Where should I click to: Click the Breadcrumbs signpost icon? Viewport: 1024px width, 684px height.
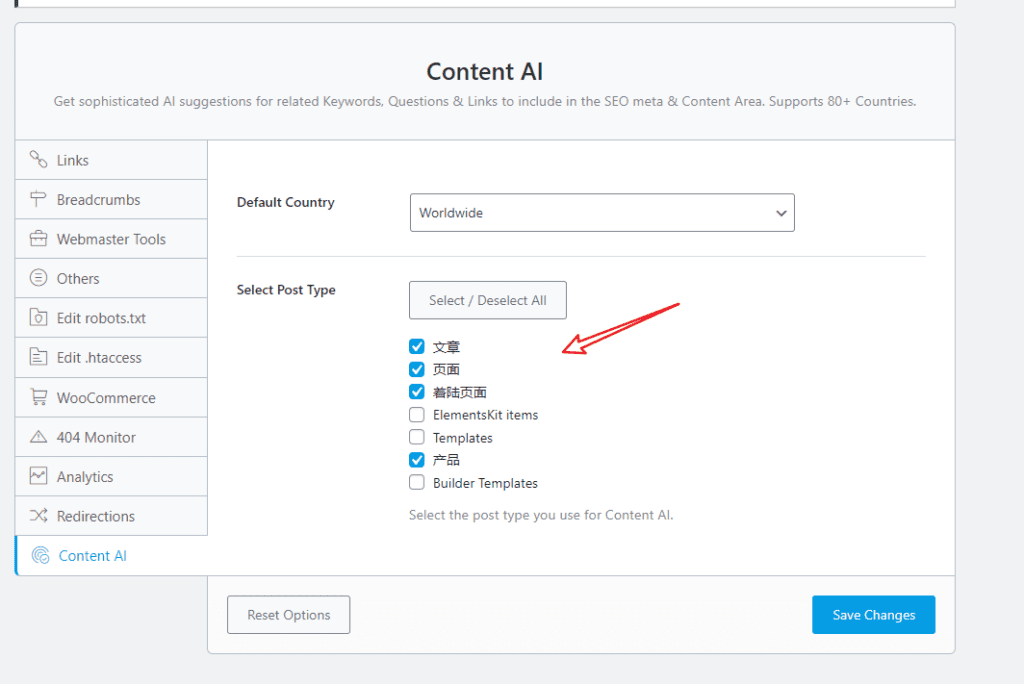(39, 199)
